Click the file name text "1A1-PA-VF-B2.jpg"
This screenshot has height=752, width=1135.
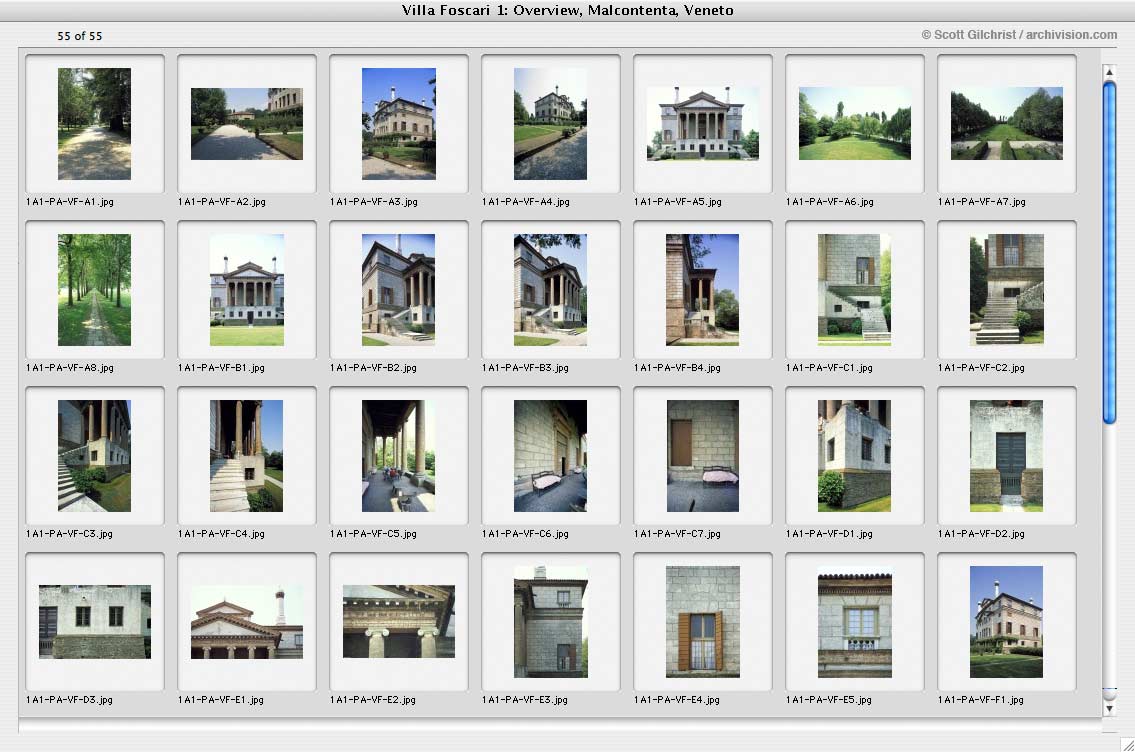click(x=374, y=368)
